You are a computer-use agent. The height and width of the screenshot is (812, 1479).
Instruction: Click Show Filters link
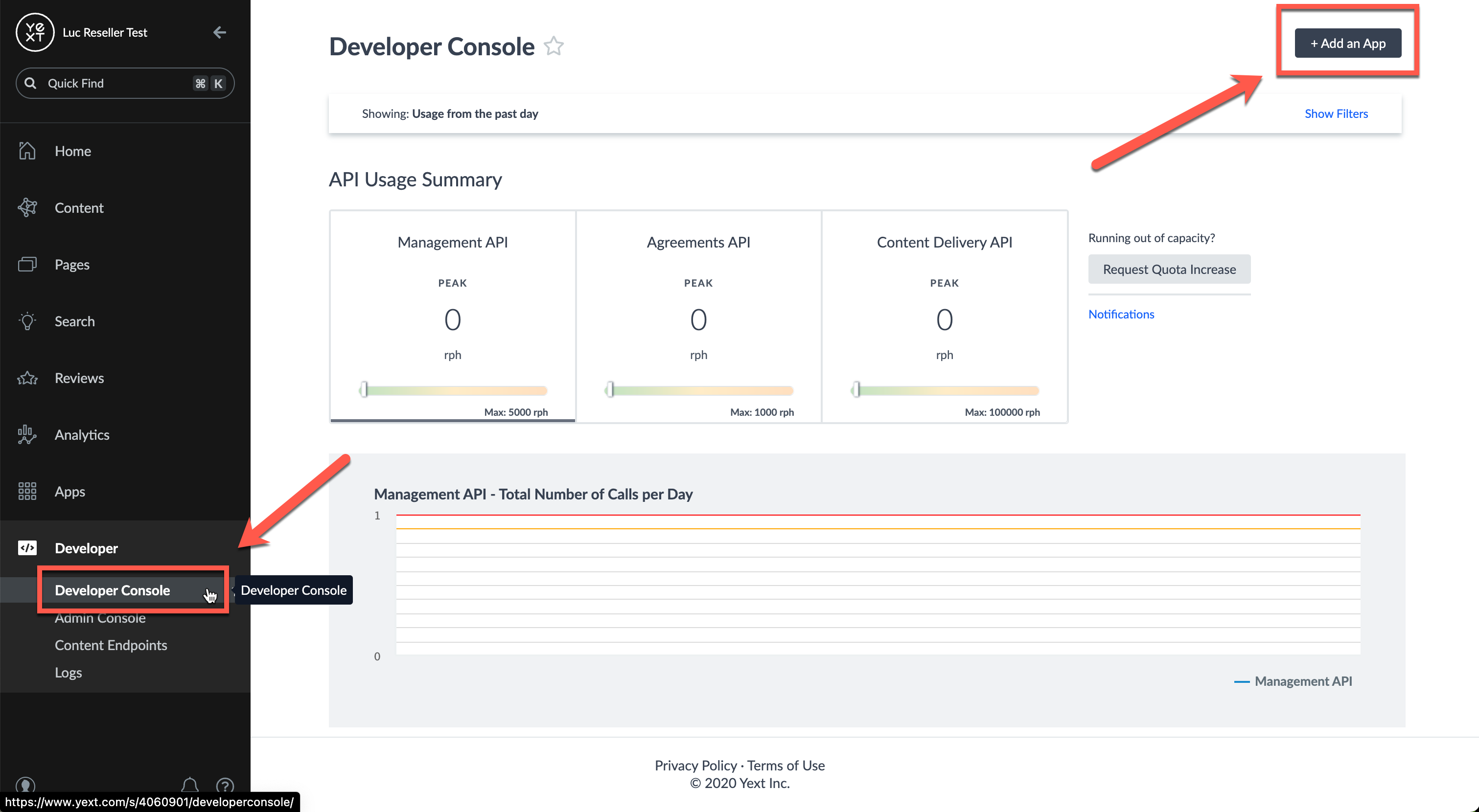[x=1336, y=113]
